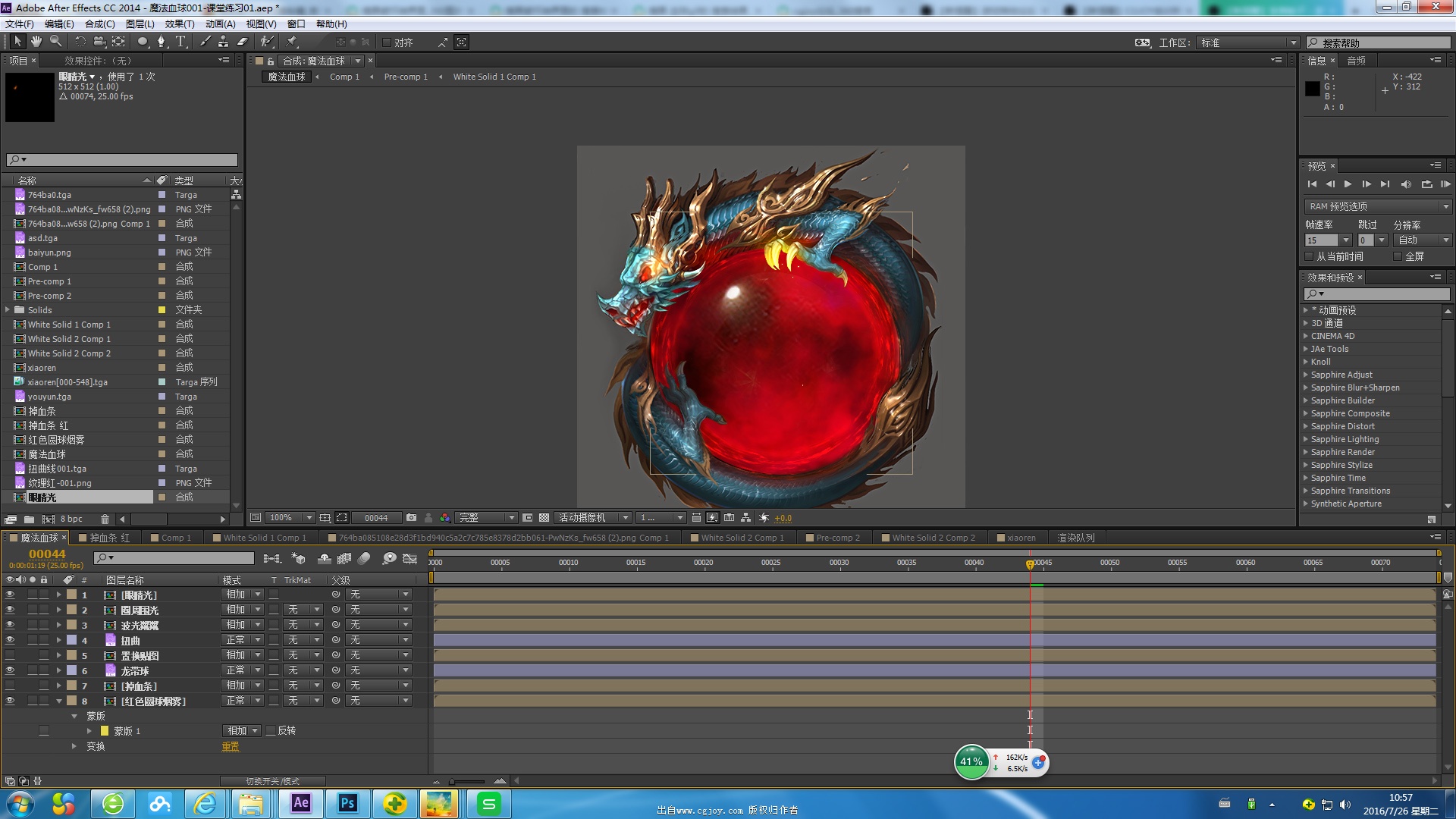
Task: Toggle visibility of layer 圈周围光
Action: click(10, 610)
